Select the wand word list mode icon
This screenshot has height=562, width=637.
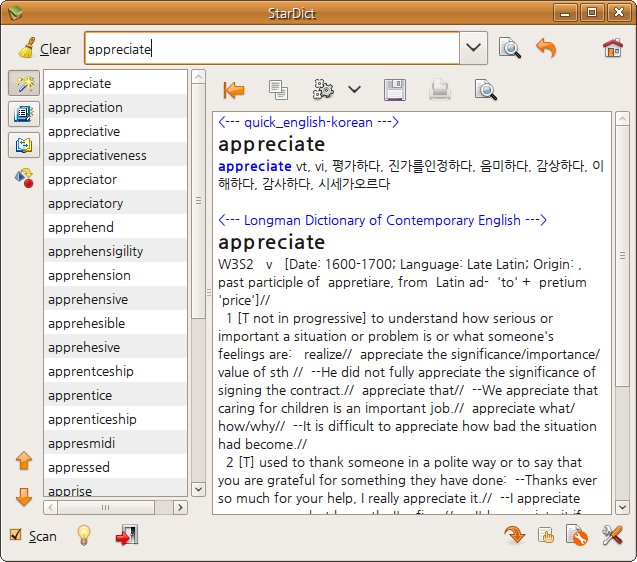(x=24, y=83)
